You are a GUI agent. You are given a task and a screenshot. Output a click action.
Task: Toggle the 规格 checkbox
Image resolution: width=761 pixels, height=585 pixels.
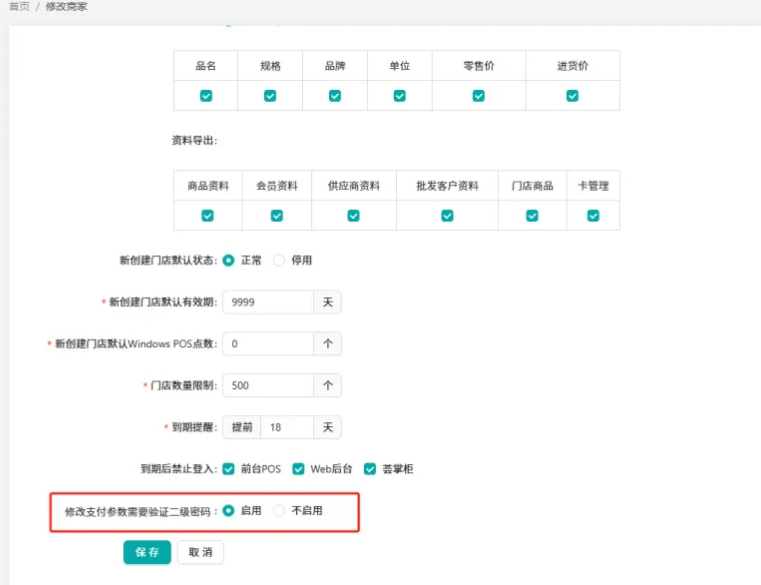[x=270, y=96]
